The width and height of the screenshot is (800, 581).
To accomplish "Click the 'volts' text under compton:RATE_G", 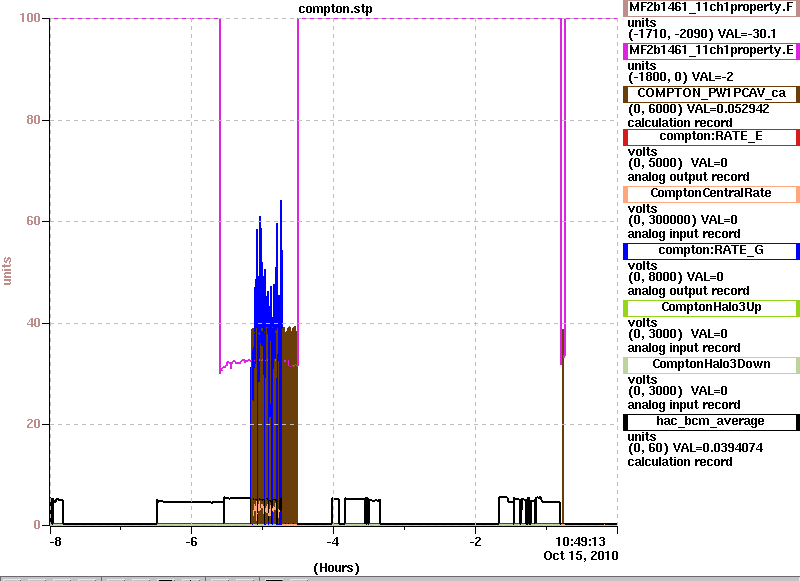I will pyautogui.click(x=642, y=266).
